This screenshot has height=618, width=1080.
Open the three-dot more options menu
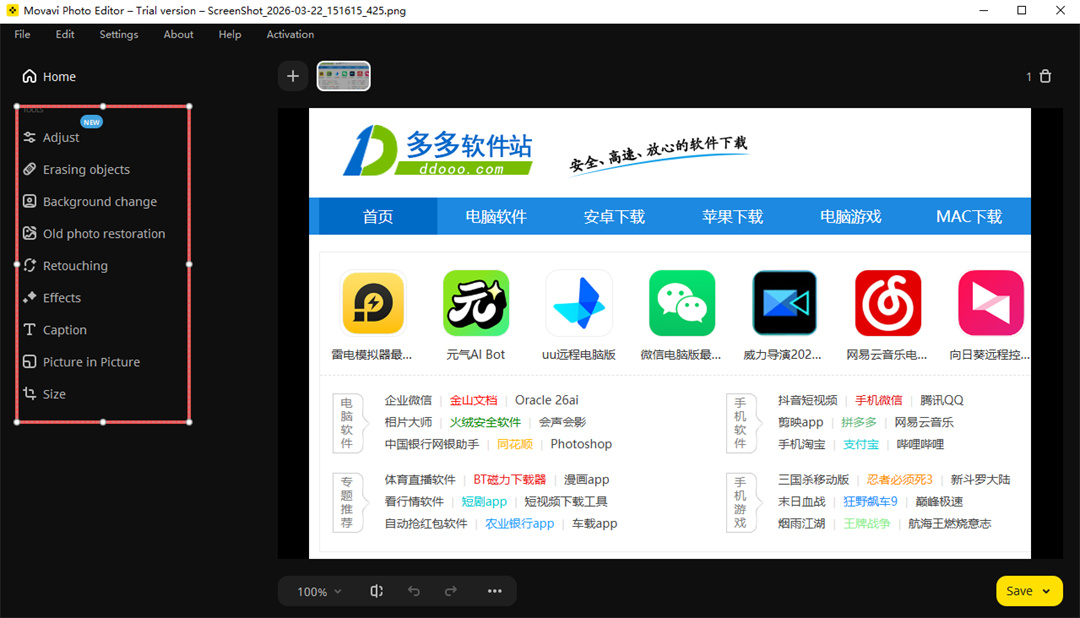click(x=495, y=591)
